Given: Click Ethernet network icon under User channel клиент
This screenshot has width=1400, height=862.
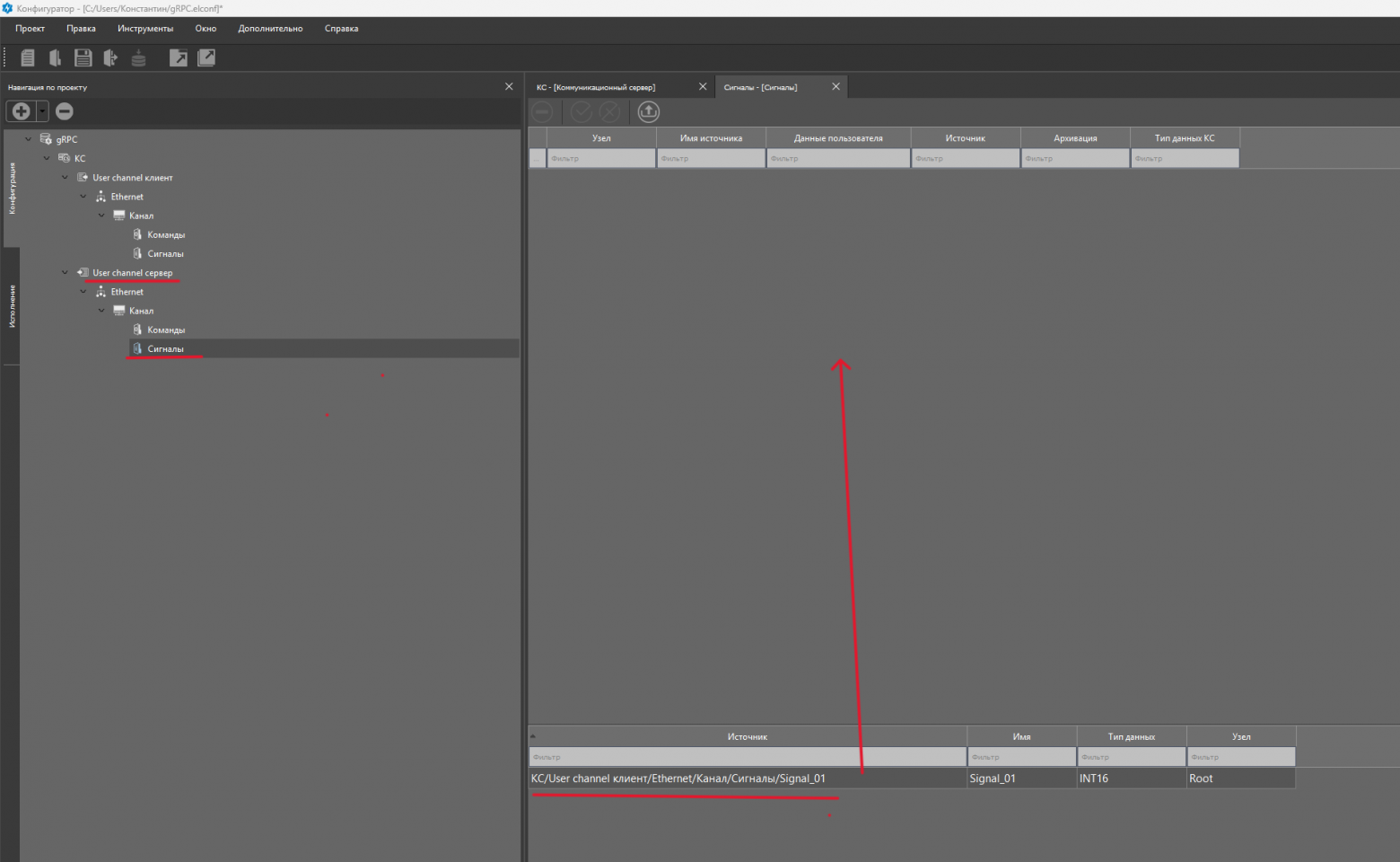Looking at the screenshot, I should click(101, 197).
